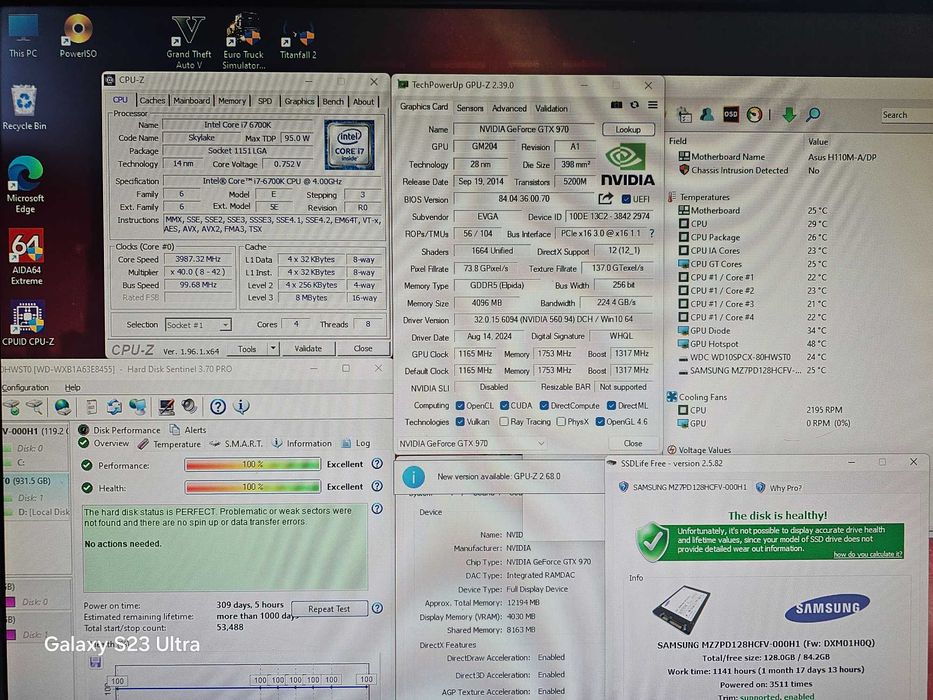Click help icon beside Performance bar
933x700 pixels.
click(x=377, y=464)
